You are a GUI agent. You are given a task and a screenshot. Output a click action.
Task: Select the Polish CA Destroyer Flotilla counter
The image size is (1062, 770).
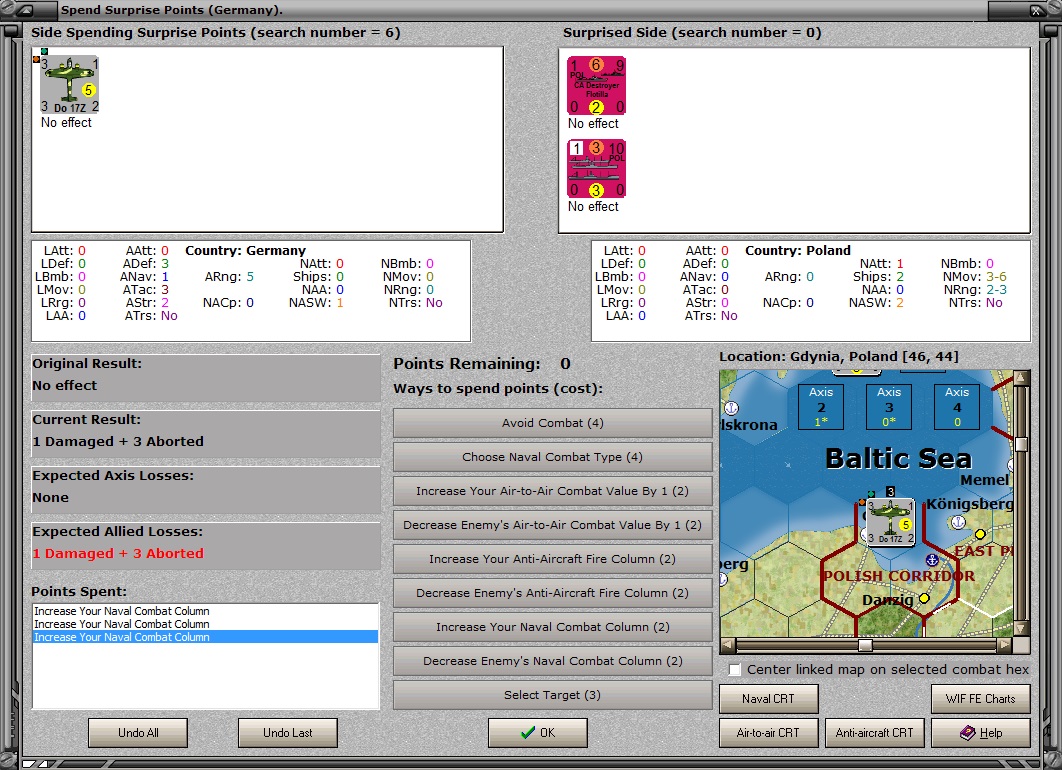pyautogui.click(x=596, y=85)
